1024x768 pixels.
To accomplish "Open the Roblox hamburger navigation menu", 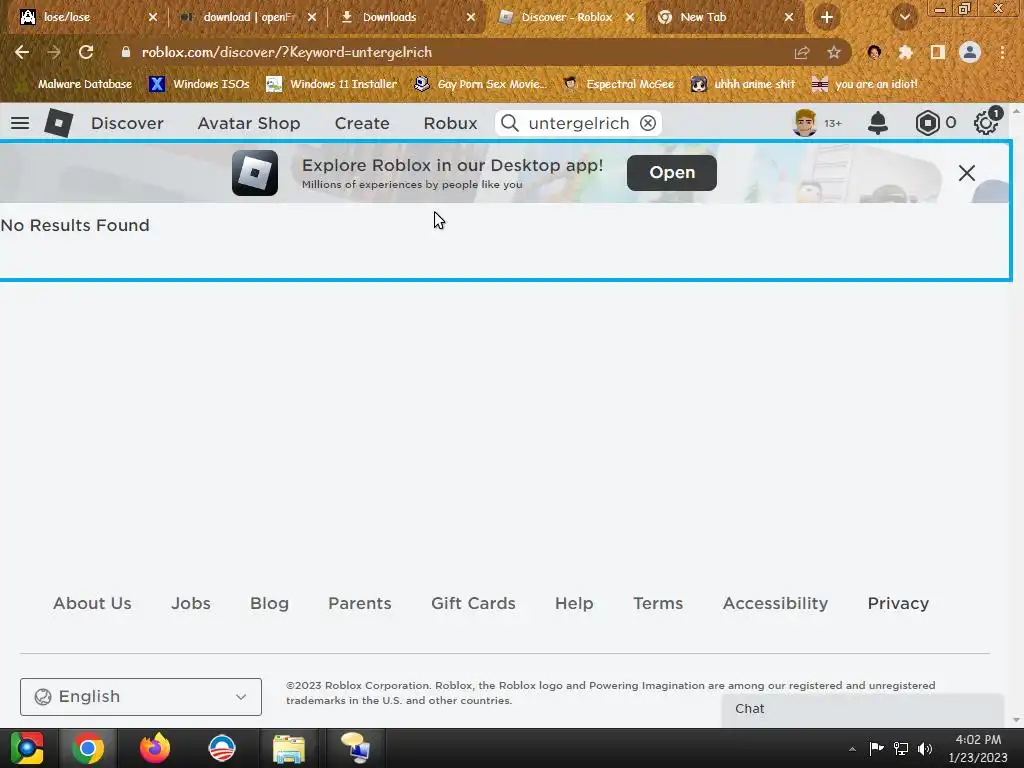I will (x=20, y=123).
